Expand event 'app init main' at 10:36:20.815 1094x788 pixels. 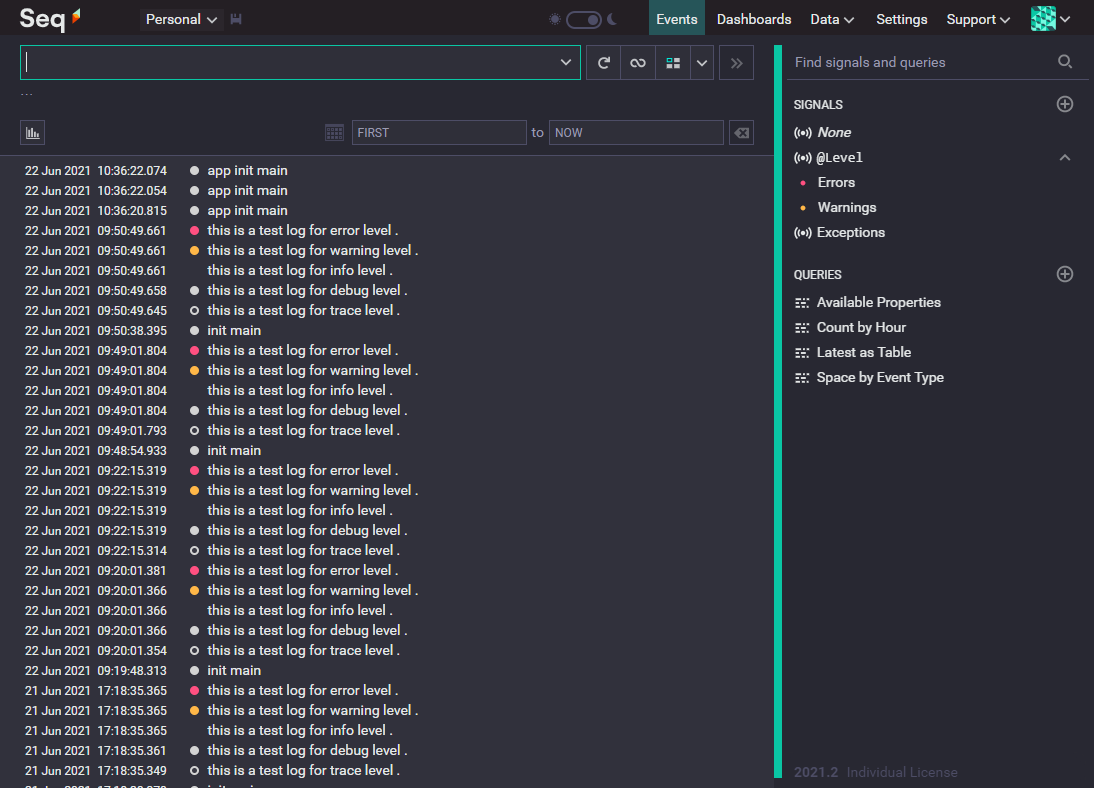pyautogui.click(x=247, y=211)
